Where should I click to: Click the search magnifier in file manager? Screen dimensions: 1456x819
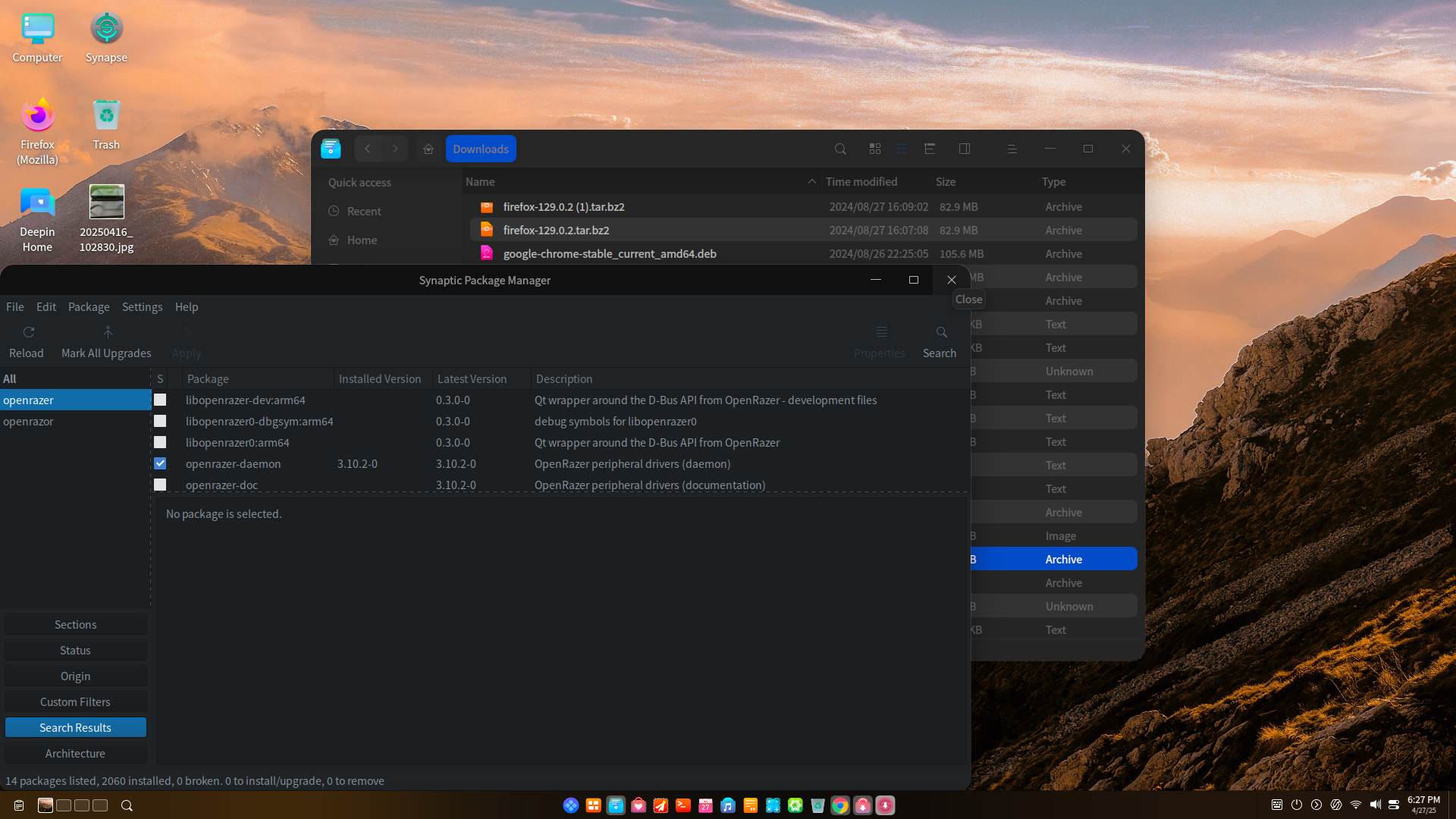tap(840, 149)
